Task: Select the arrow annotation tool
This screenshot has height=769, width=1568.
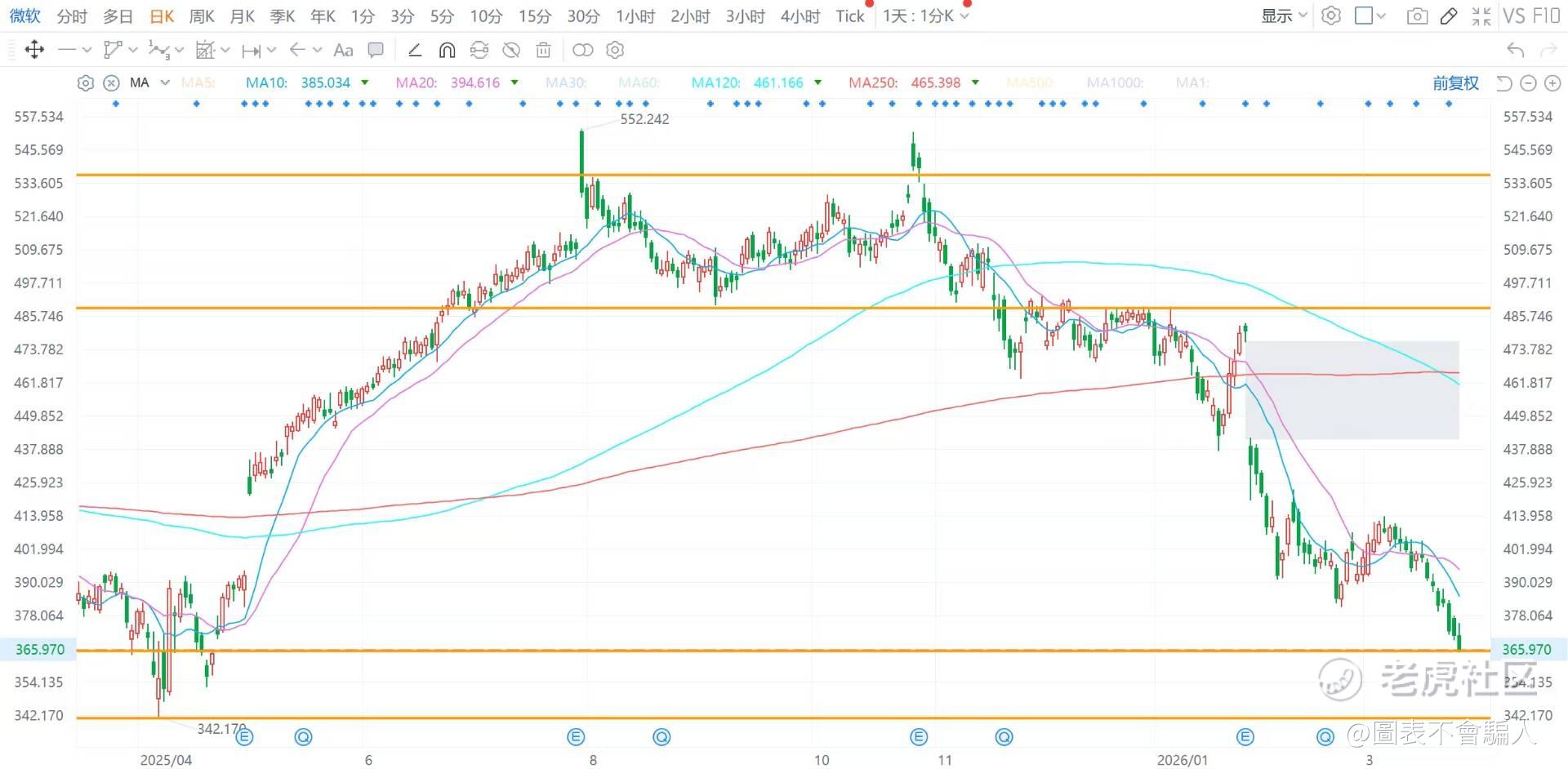Action: point(297,50)
